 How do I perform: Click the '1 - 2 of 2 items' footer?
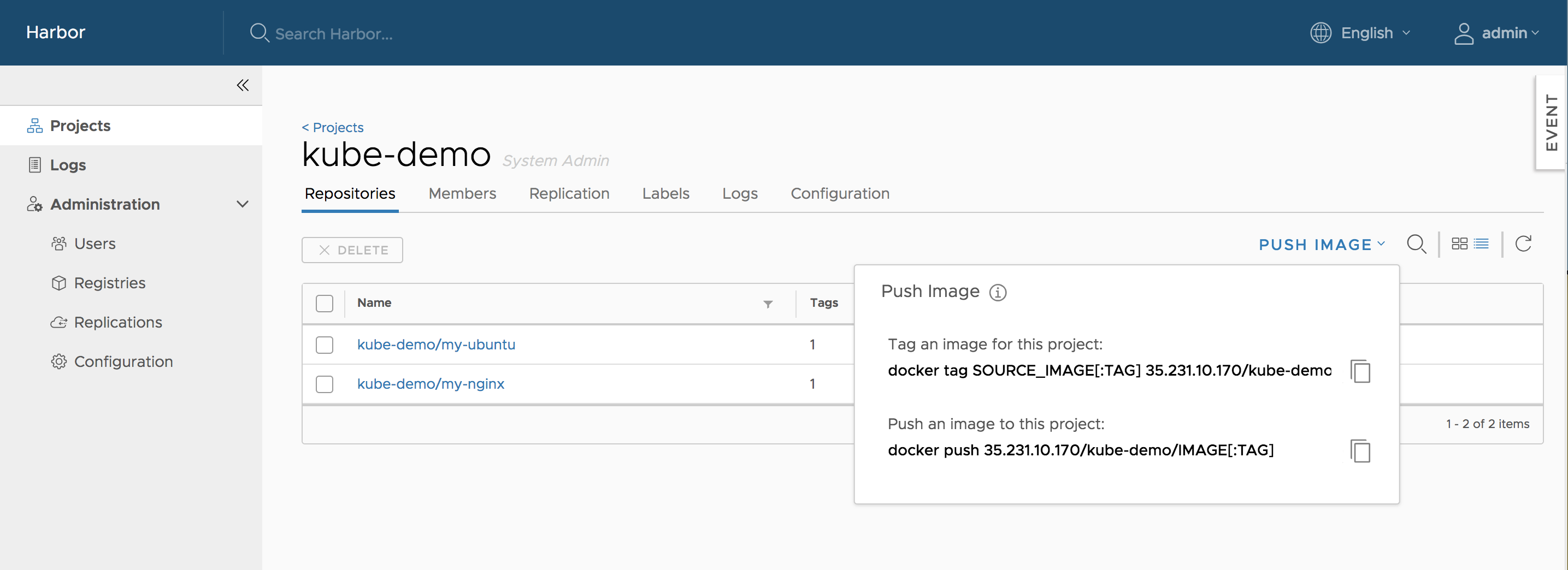click(1487, 424)
